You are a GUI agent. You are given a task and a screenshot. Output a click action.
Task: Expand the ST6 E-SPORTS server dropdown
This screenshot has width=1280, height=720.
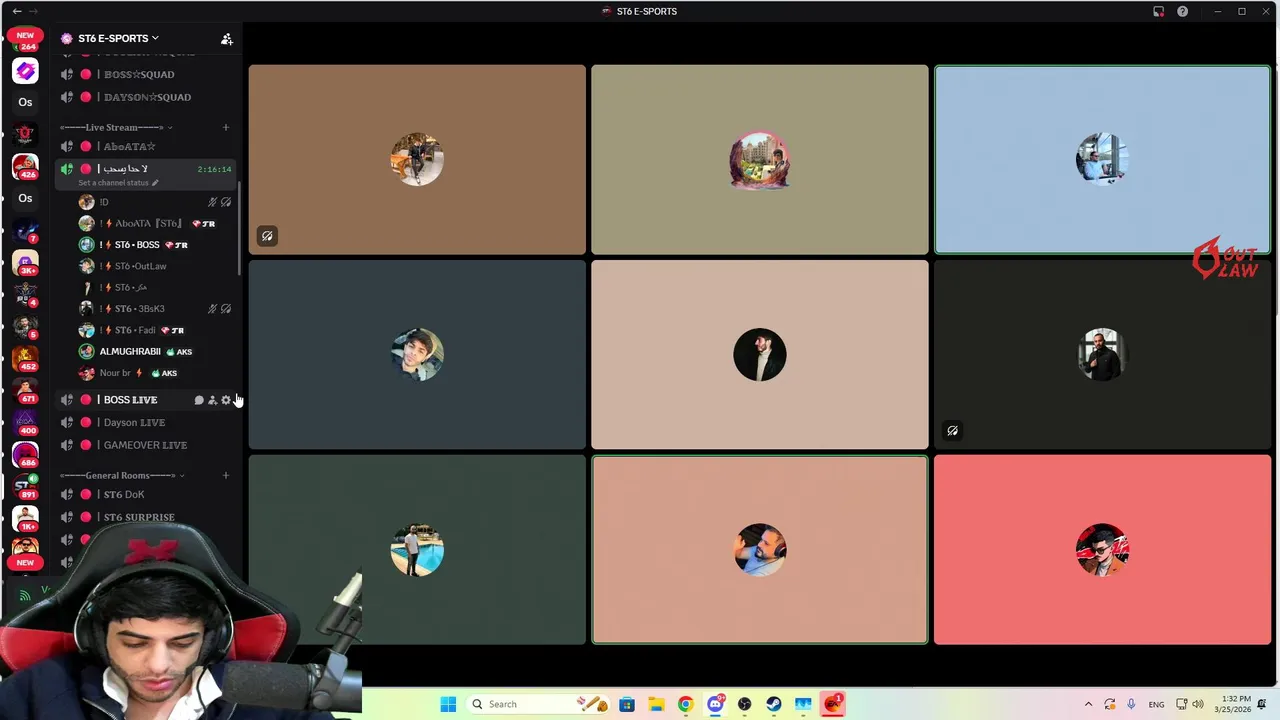[155, 38]
